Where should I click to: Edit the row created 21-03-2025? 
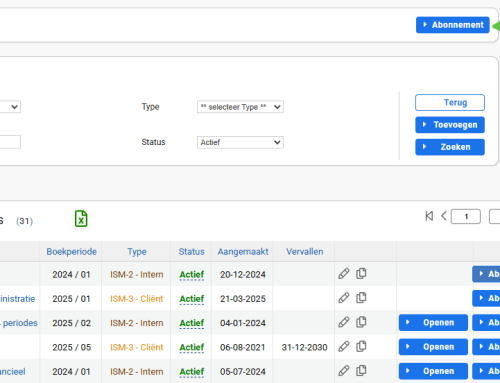(x=344, y=298)
